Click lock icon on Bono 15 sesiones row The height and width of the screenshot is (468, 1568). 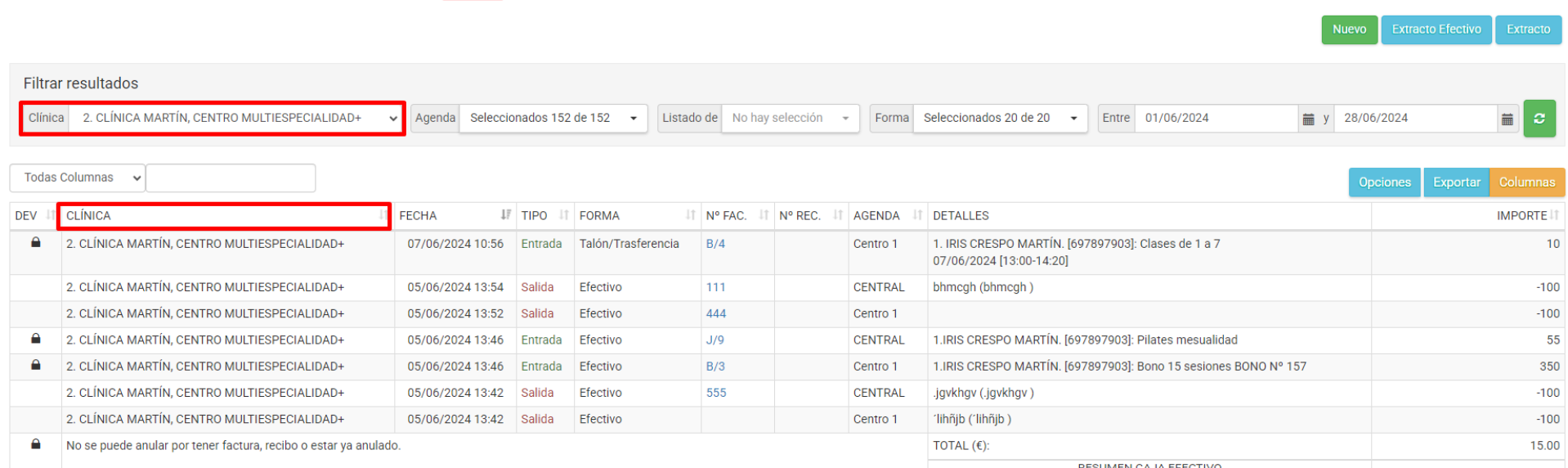[x=36, y=365]
